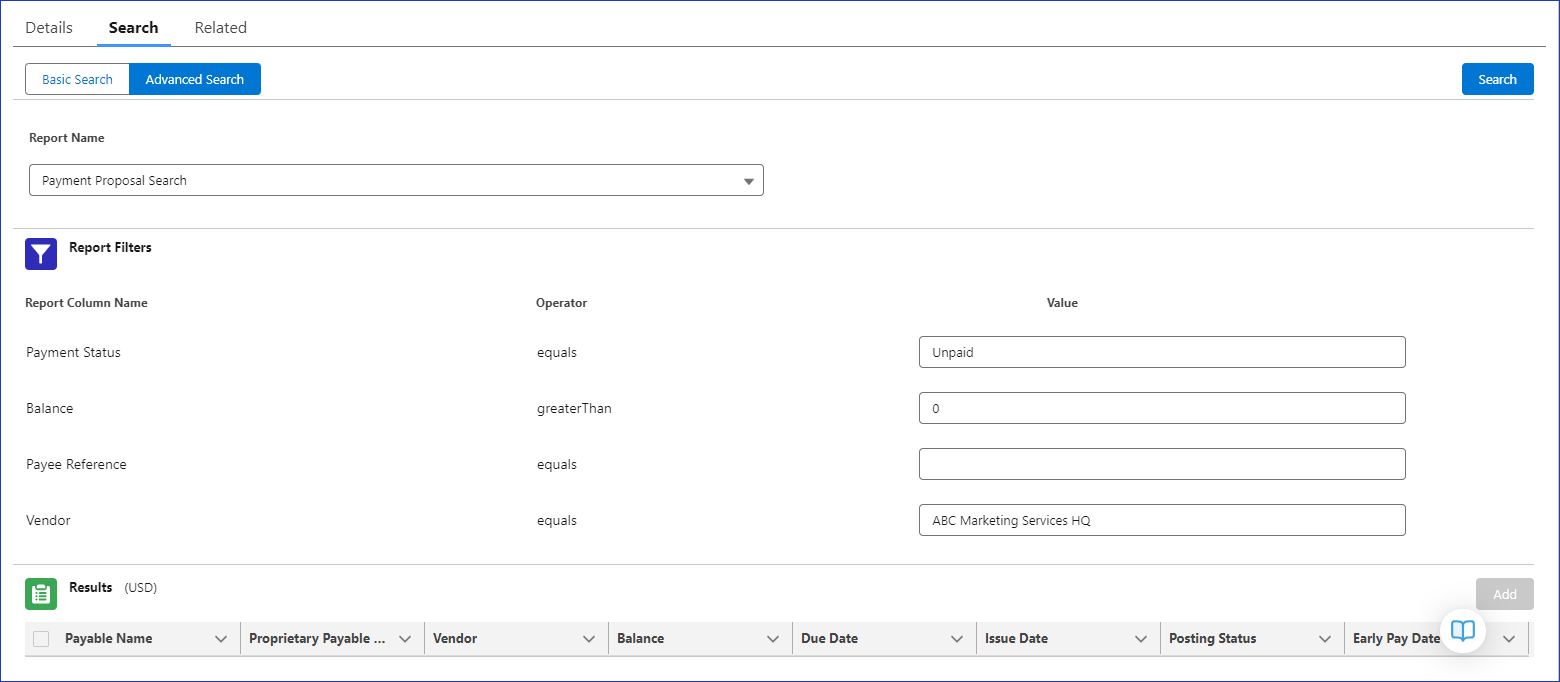Open the floating book help icon

click(1463, 630)
